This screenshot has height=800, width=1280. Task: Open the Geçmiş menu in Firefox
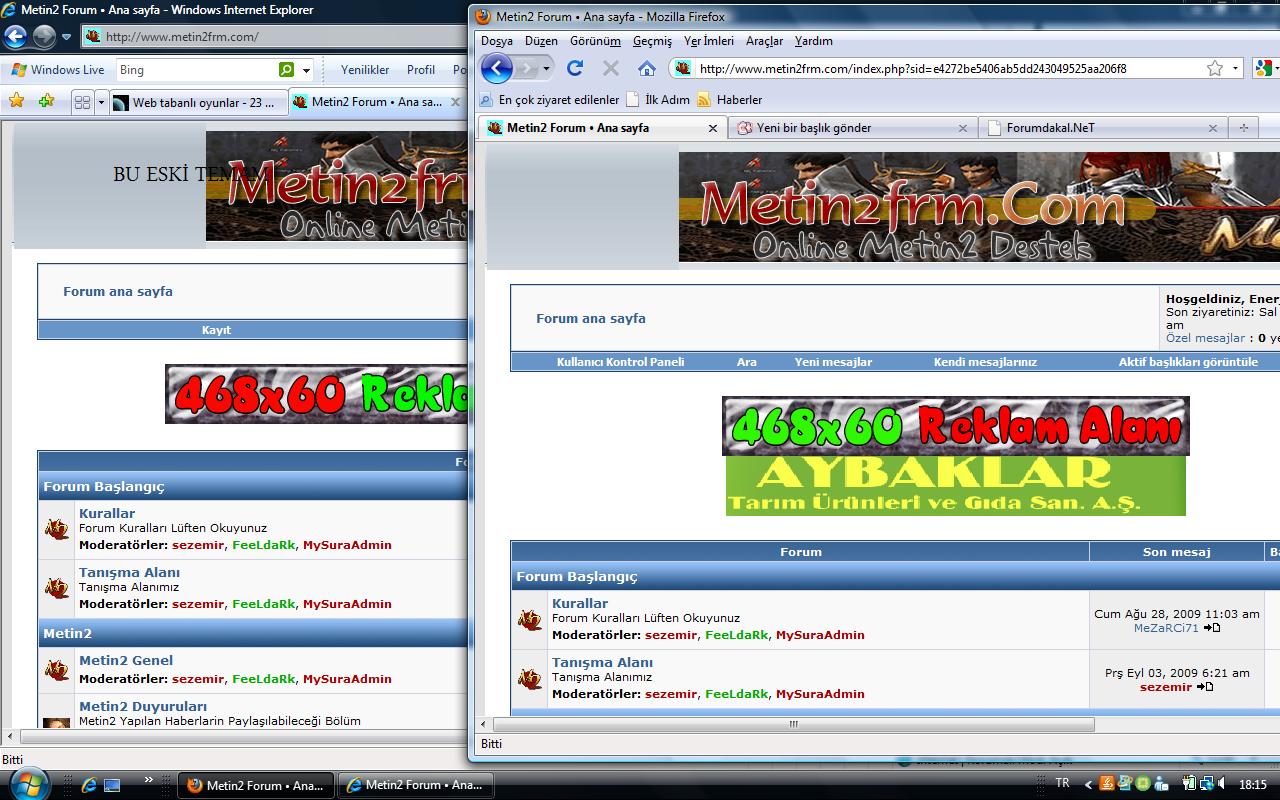coord(652,41)
